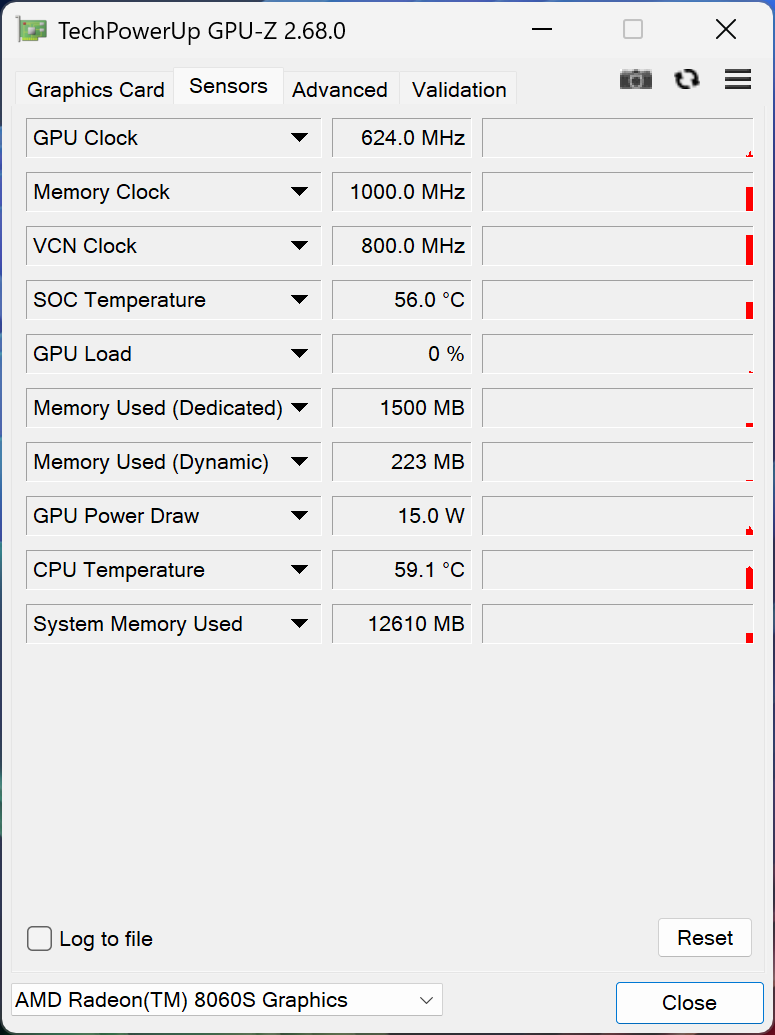Enable the Log to file checkbox

click(x=40, y=939)
